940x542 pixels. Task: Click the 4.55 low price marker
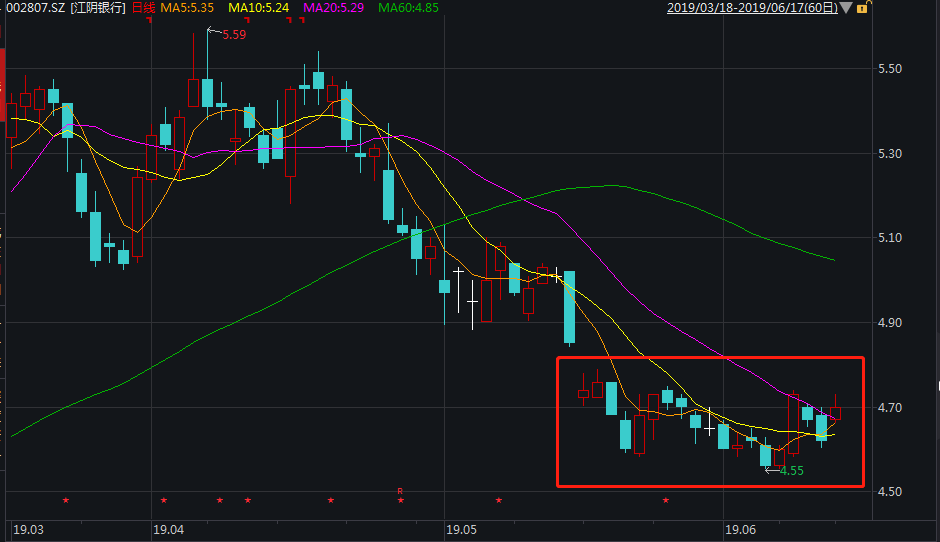[791, 470]
